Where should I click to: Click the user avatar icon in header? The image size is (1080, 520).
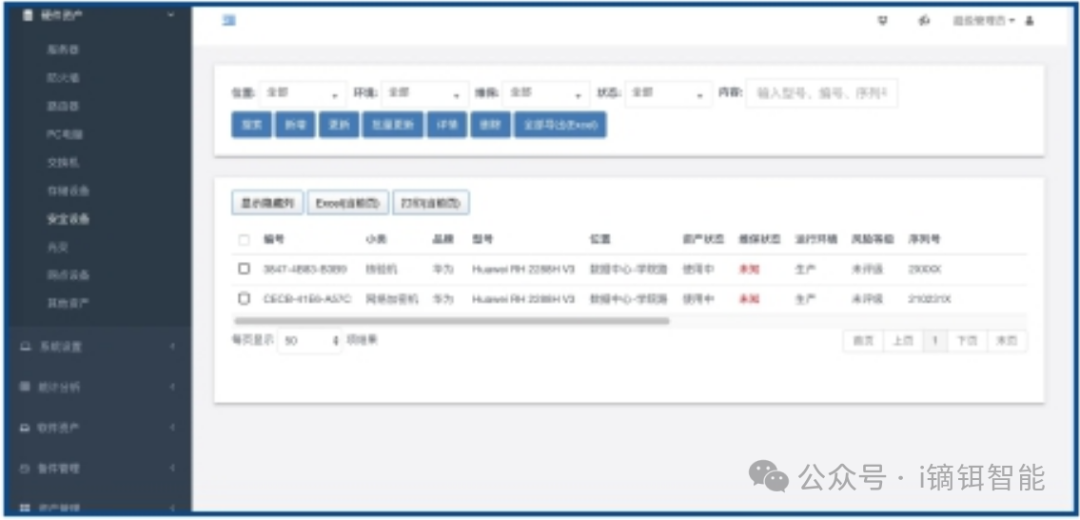pyautogui.click(x=1030, y=21)
